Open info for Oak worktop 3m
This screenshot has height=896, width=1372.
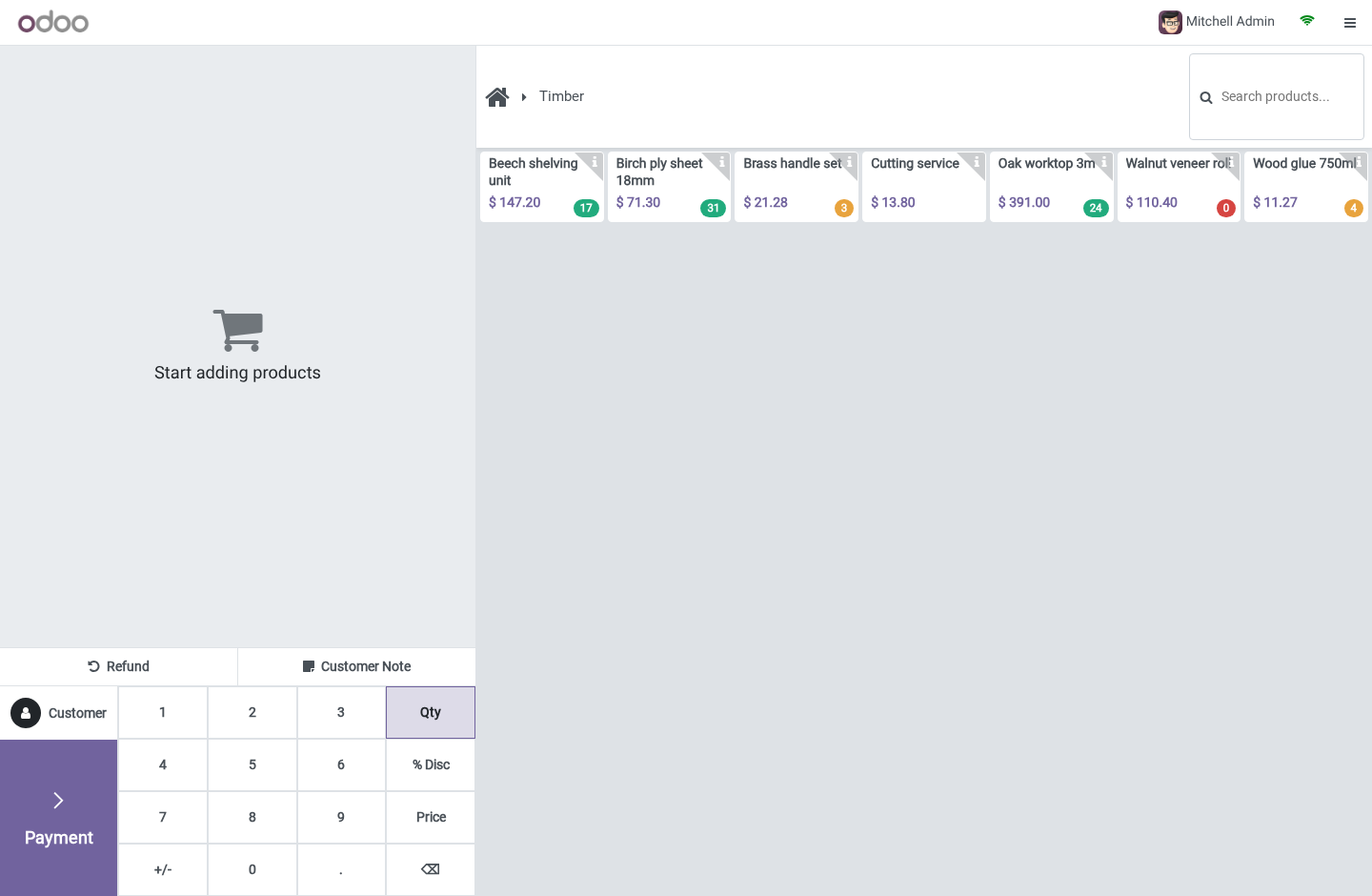click(1104, 162)
